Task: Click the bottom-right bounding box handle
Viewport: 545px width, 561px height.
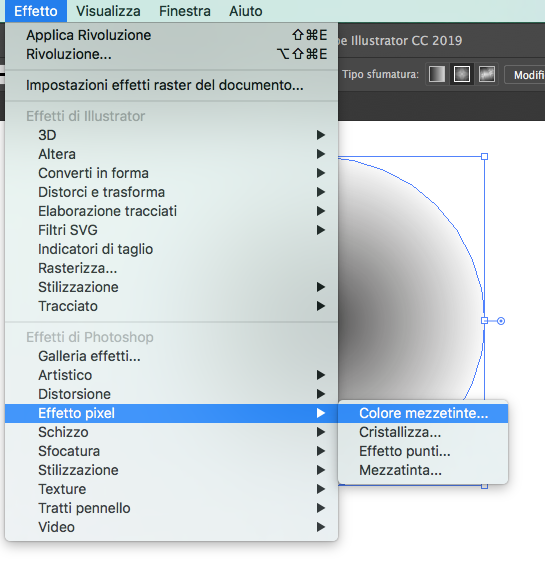Action: (x=485, y=486)
